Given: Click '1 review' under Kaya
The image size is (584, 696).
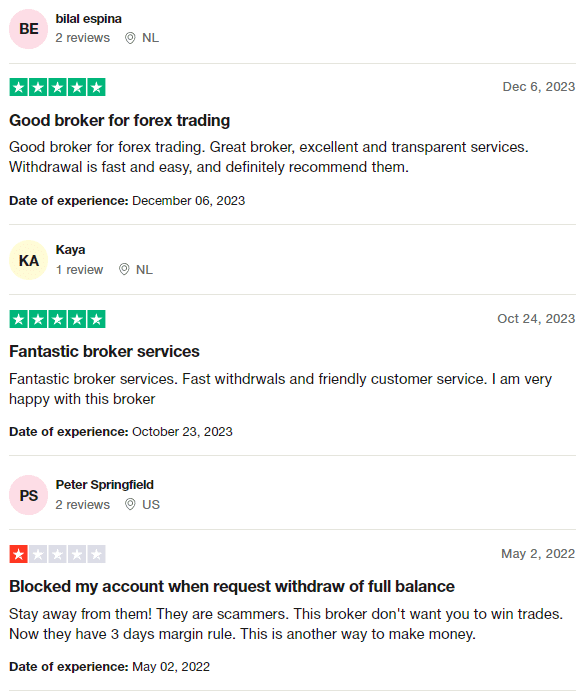Looking at the screenshot, I should [79, 270].
